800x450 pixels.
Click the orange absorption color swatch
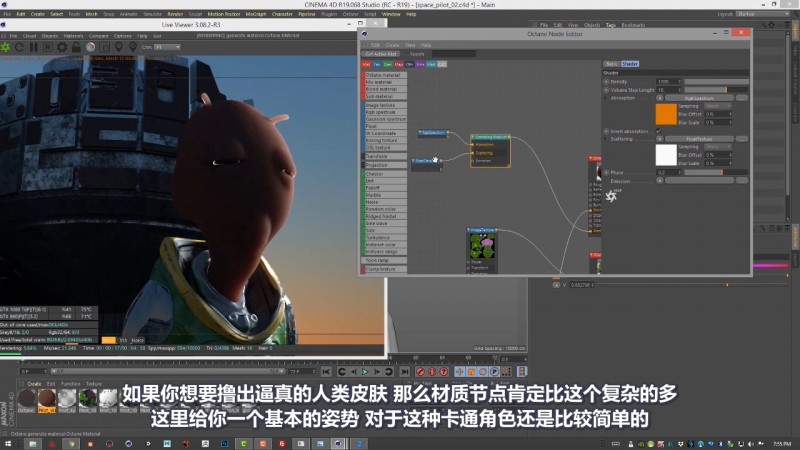[666, 114]
